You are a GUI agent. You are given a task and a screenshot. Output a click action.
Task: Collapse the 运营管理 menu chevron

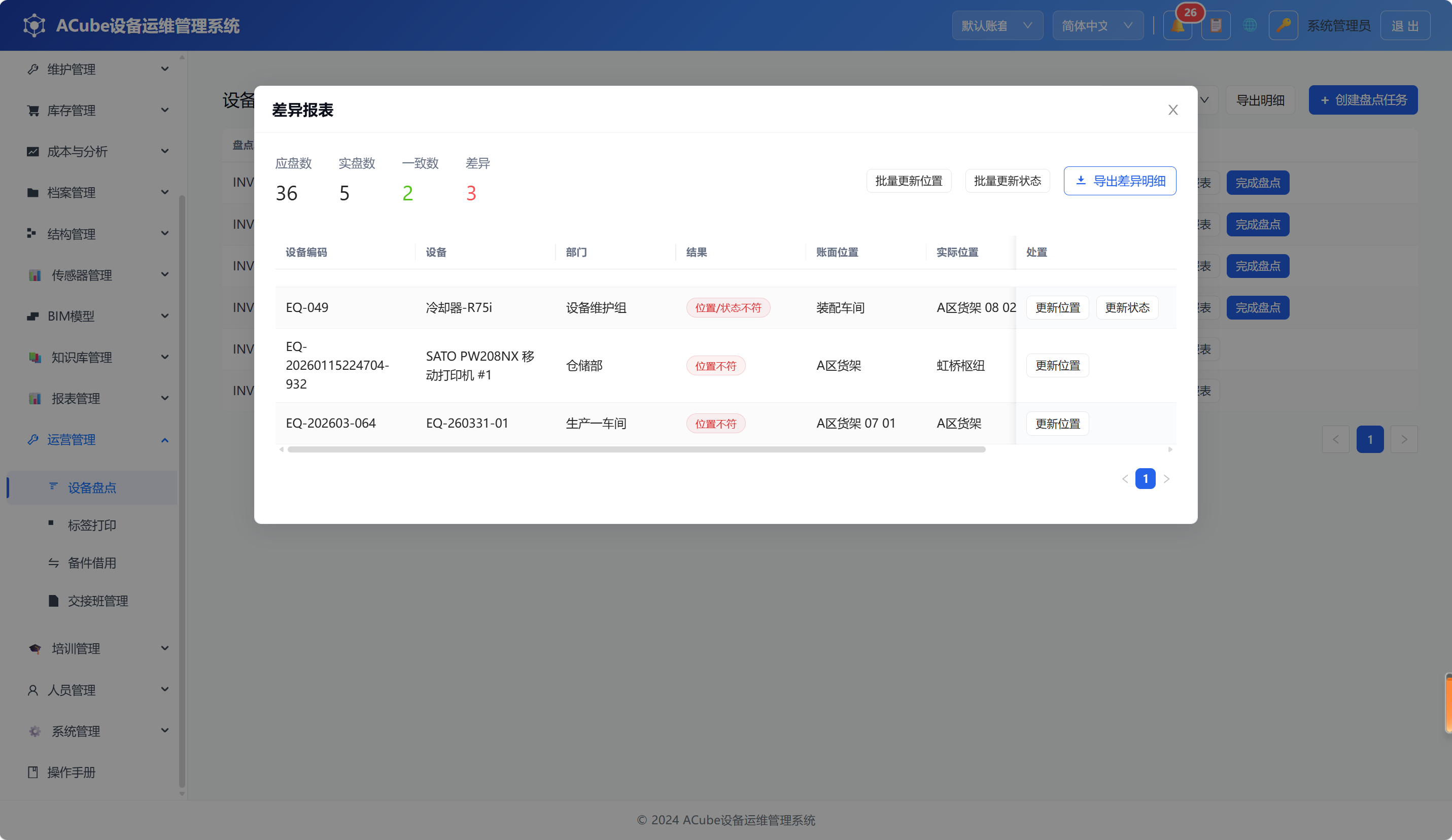point(165,440)
